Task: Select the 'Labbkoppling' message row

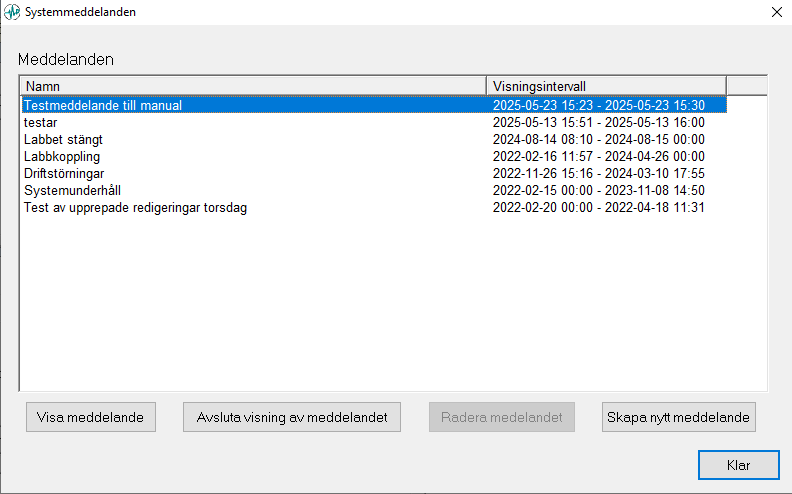Action: (62, 156)
